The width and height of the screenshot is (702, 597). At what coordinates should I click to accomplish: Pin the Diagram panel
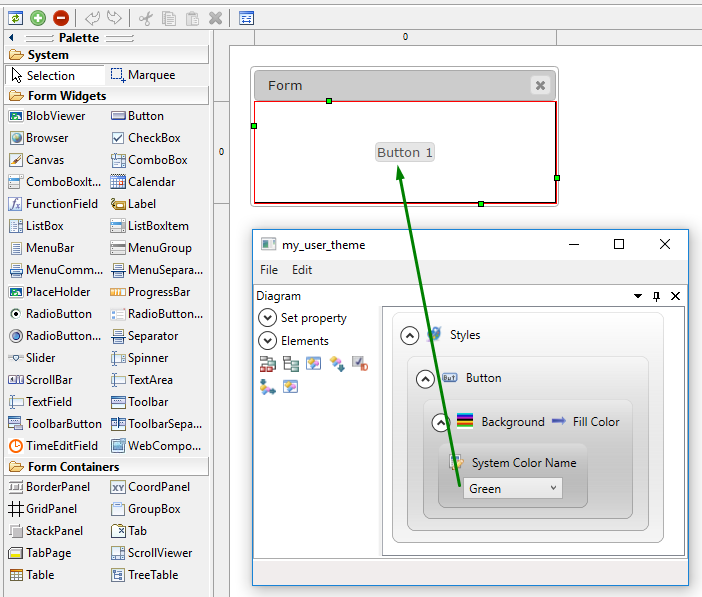656,296
